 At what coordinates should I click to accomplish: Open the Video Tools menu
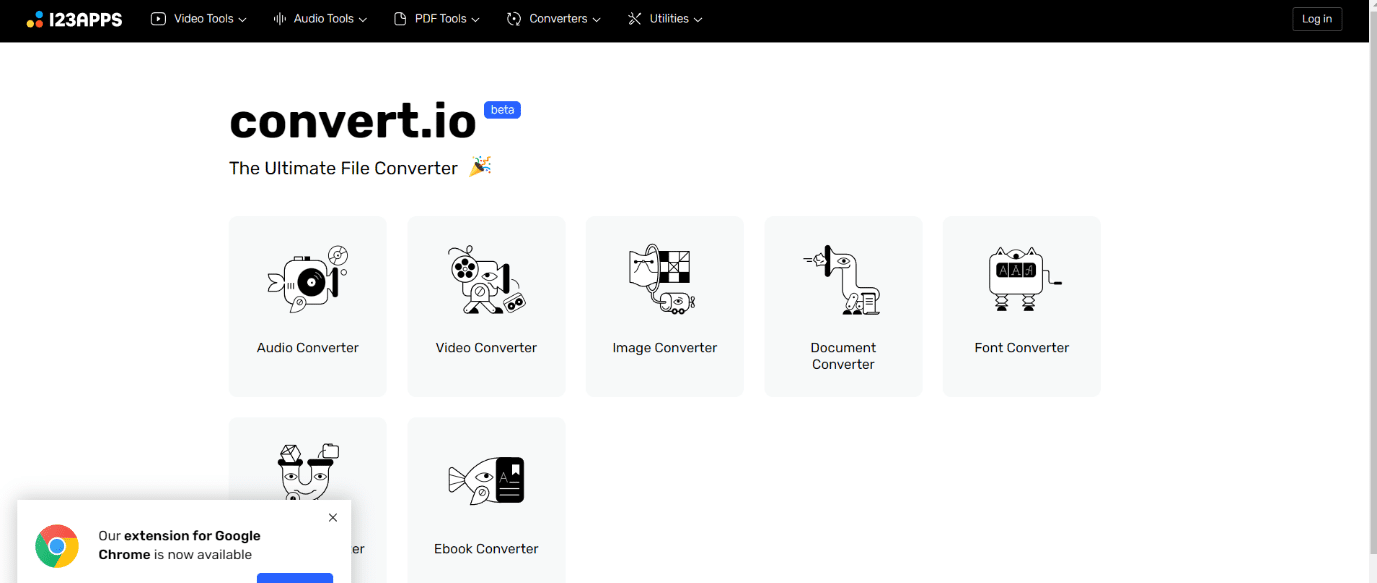(x=199, y=19)
